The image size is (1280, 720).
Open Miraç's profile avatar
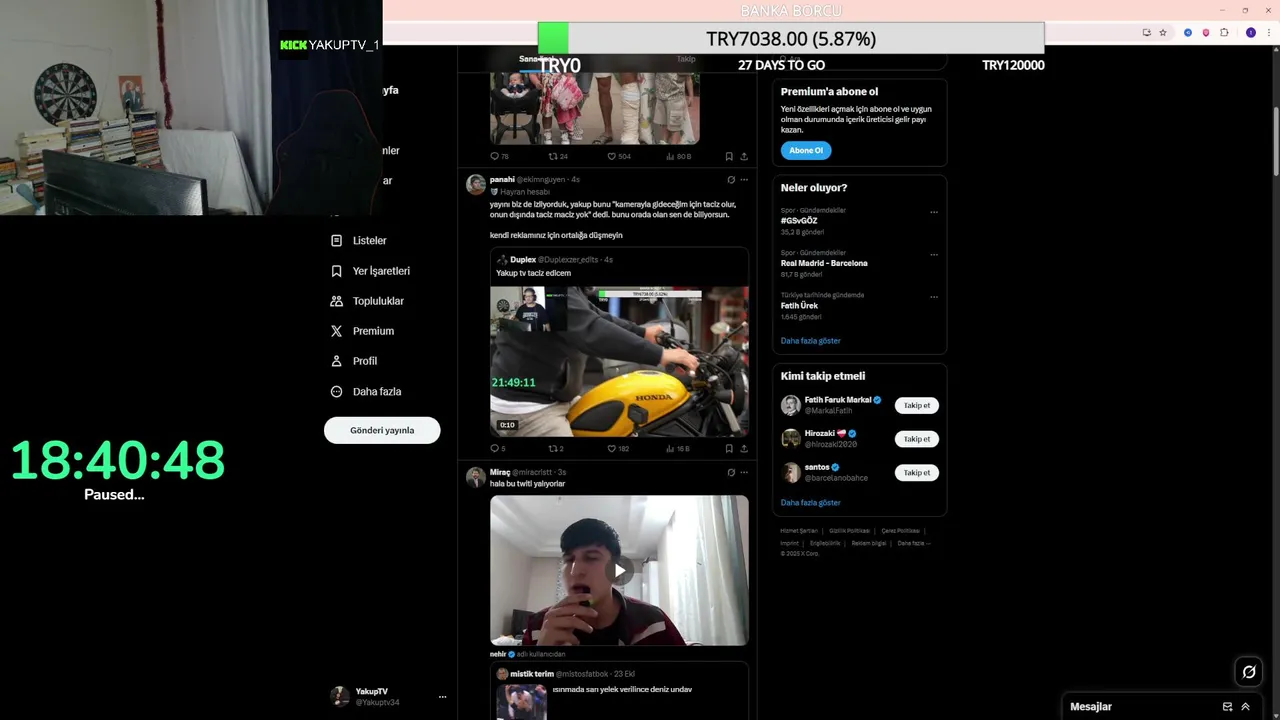(x=476, y=477)
